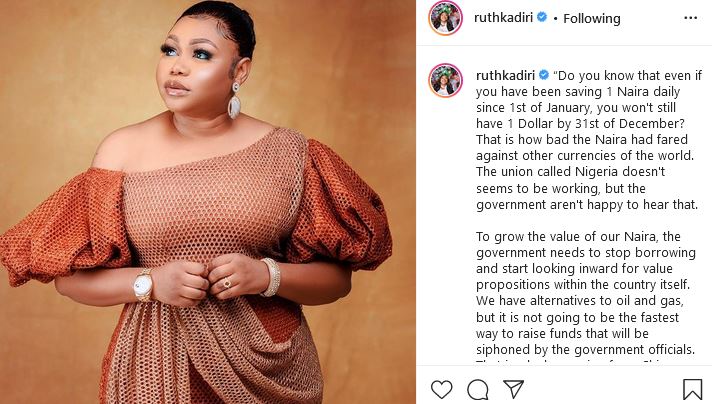Click the paragraph beginning 'To grow the value'
Image resolution: width=712 pixels, height=404 pixels.
[x=586, y=293]
